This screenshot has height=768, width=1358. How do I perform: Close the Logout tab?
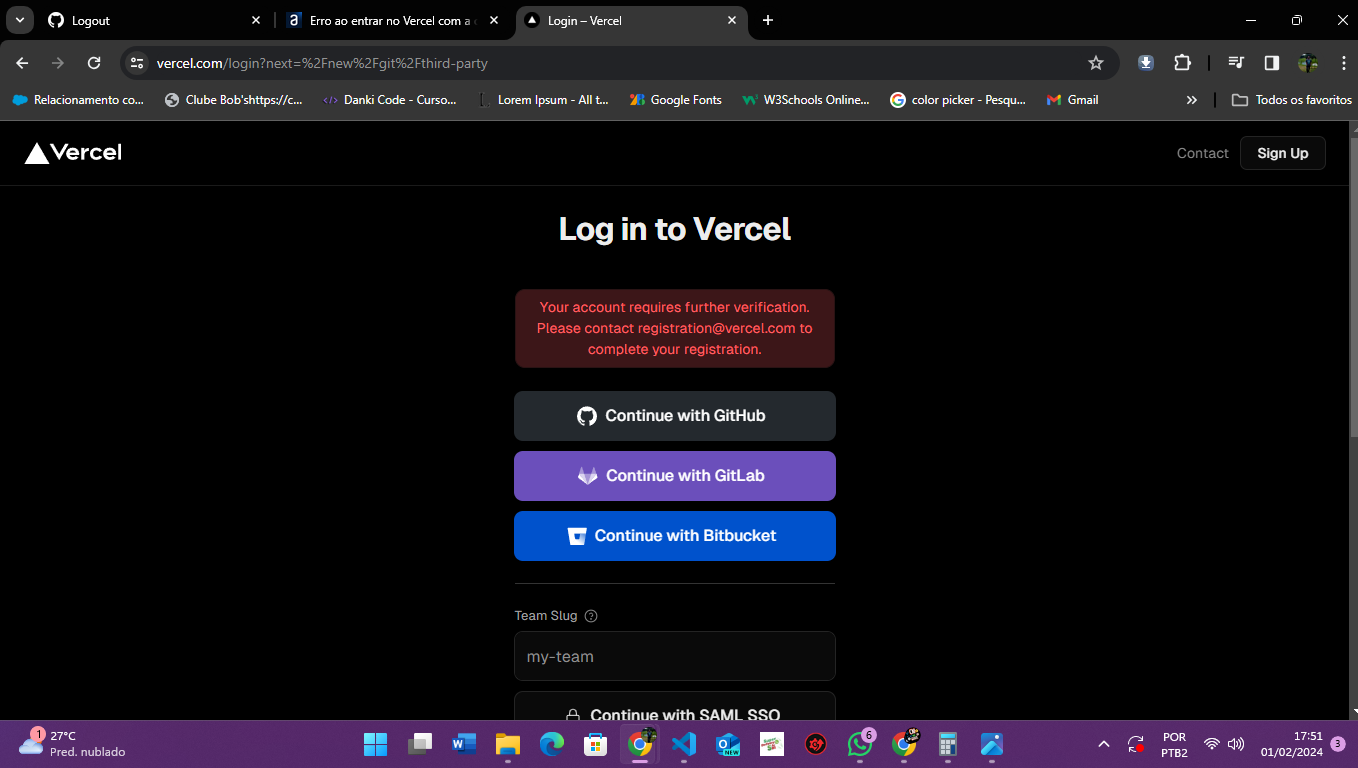pos(256,20)
